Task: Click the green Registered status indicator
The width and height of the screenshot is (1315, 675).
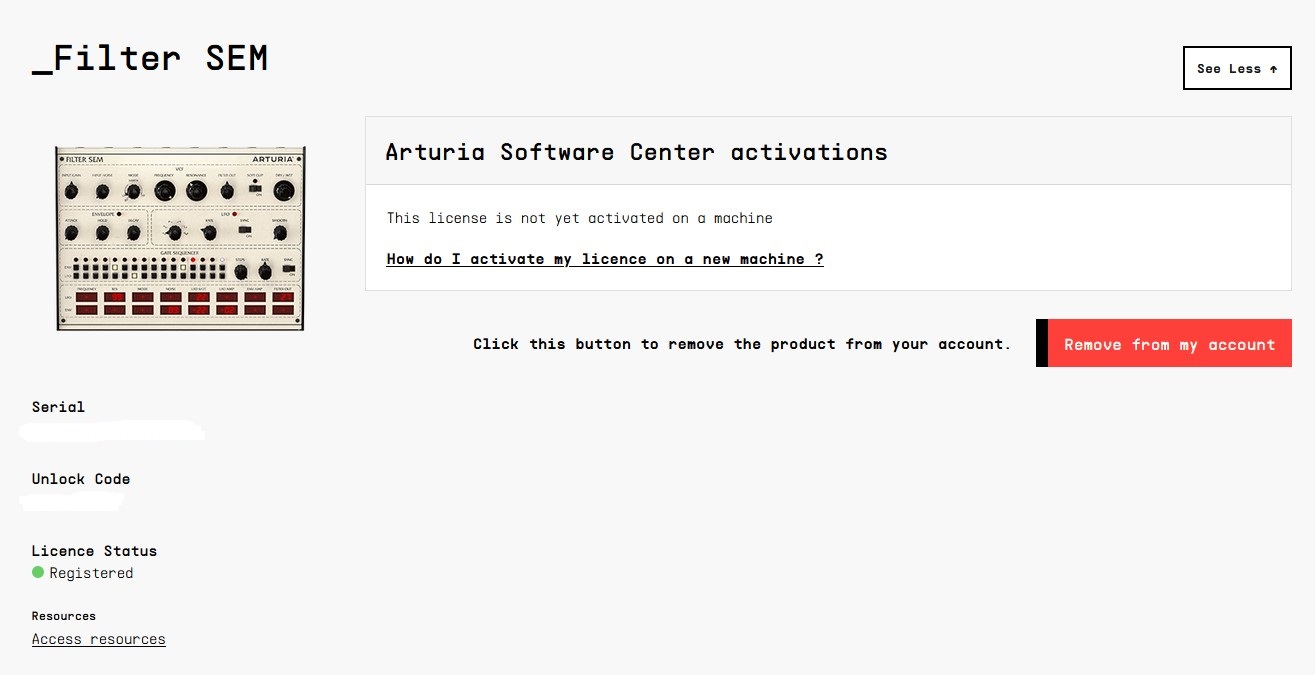Action: [x=39, y=572]
